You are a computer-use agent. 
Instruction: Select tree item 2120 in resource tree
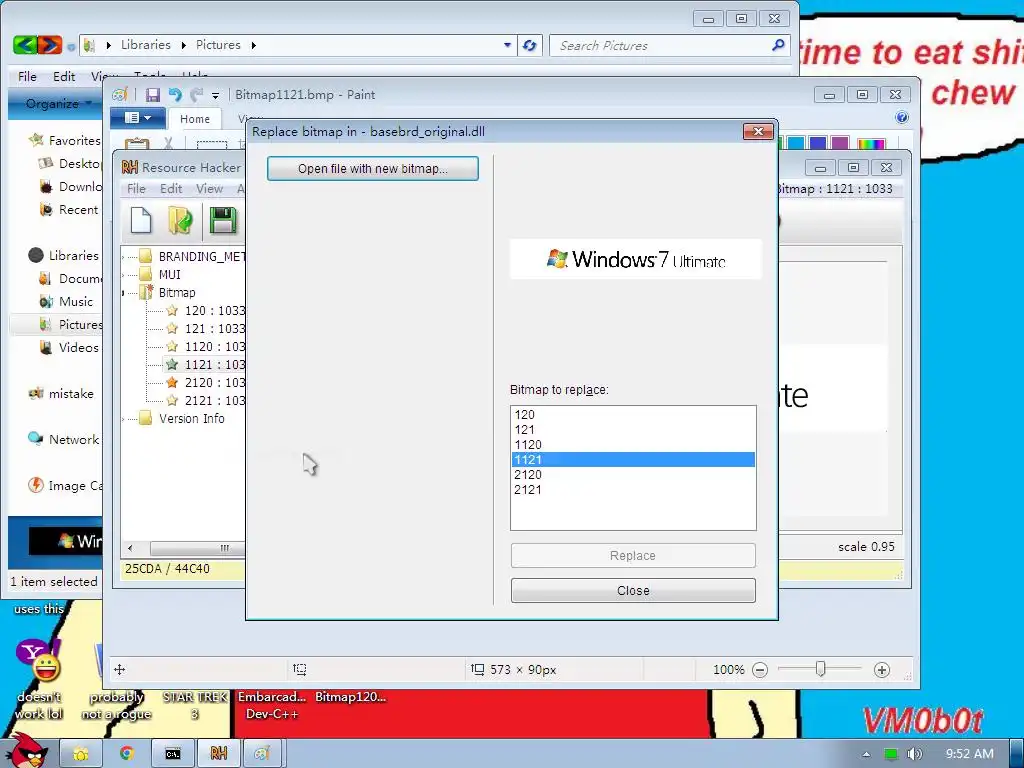[214, 383]
